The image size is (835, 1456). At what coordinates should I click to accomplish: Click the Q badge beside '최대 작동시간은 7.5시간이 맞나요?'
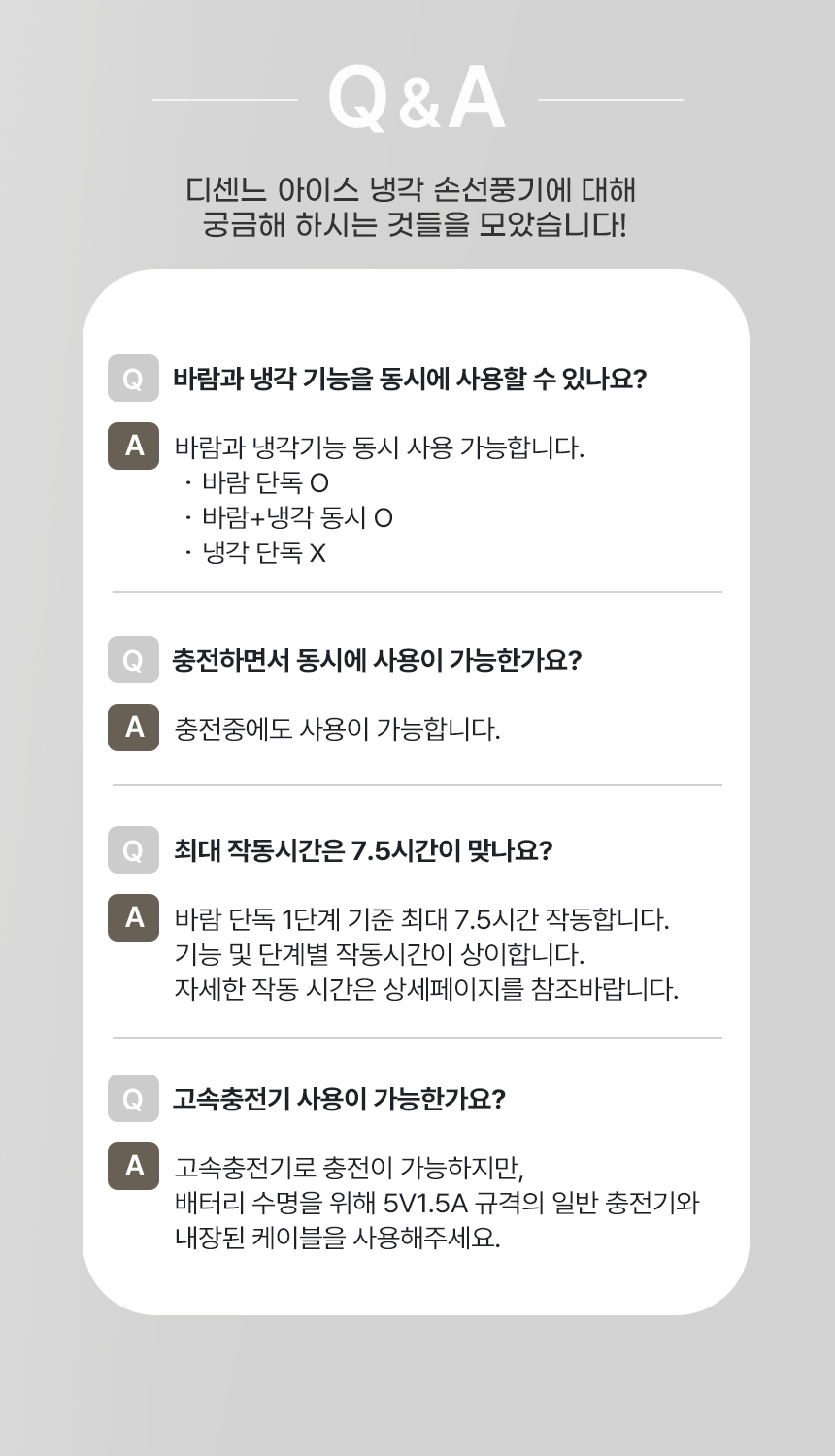point(133,850)
